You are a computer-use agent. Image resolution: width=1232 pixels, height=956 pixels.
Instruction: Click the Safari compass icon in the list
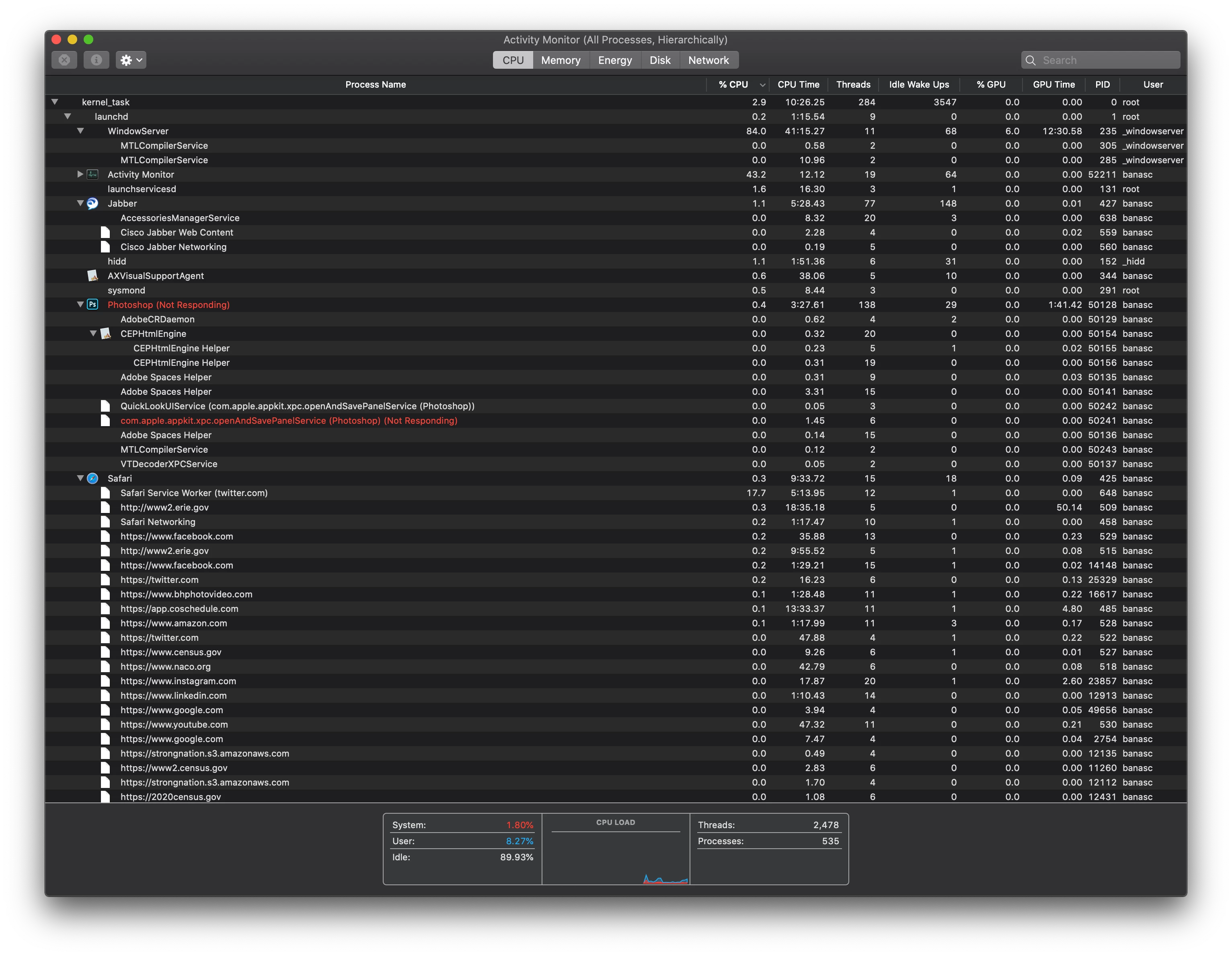point(93,478)
